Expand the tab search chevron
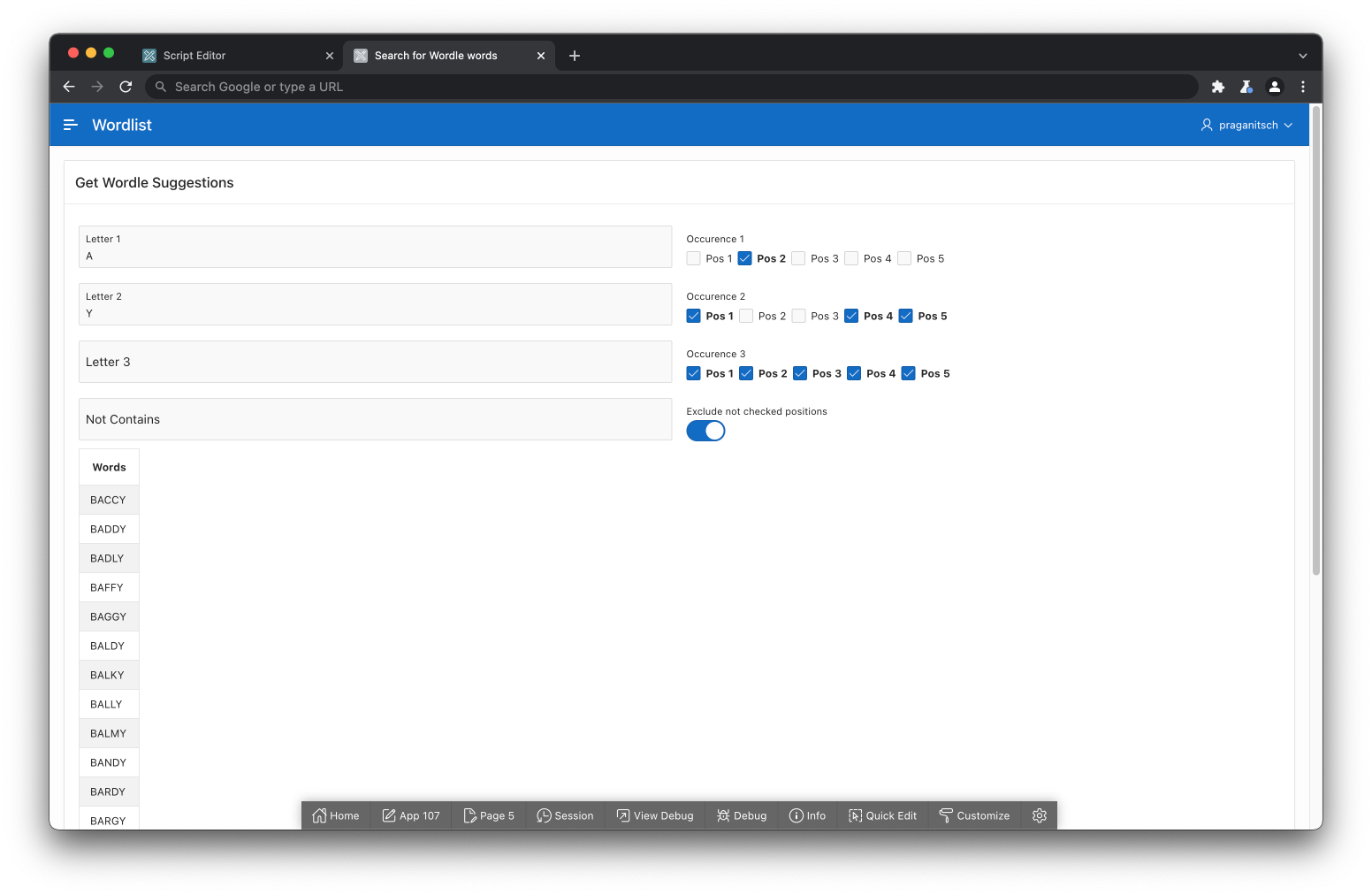 point(1302,56)
